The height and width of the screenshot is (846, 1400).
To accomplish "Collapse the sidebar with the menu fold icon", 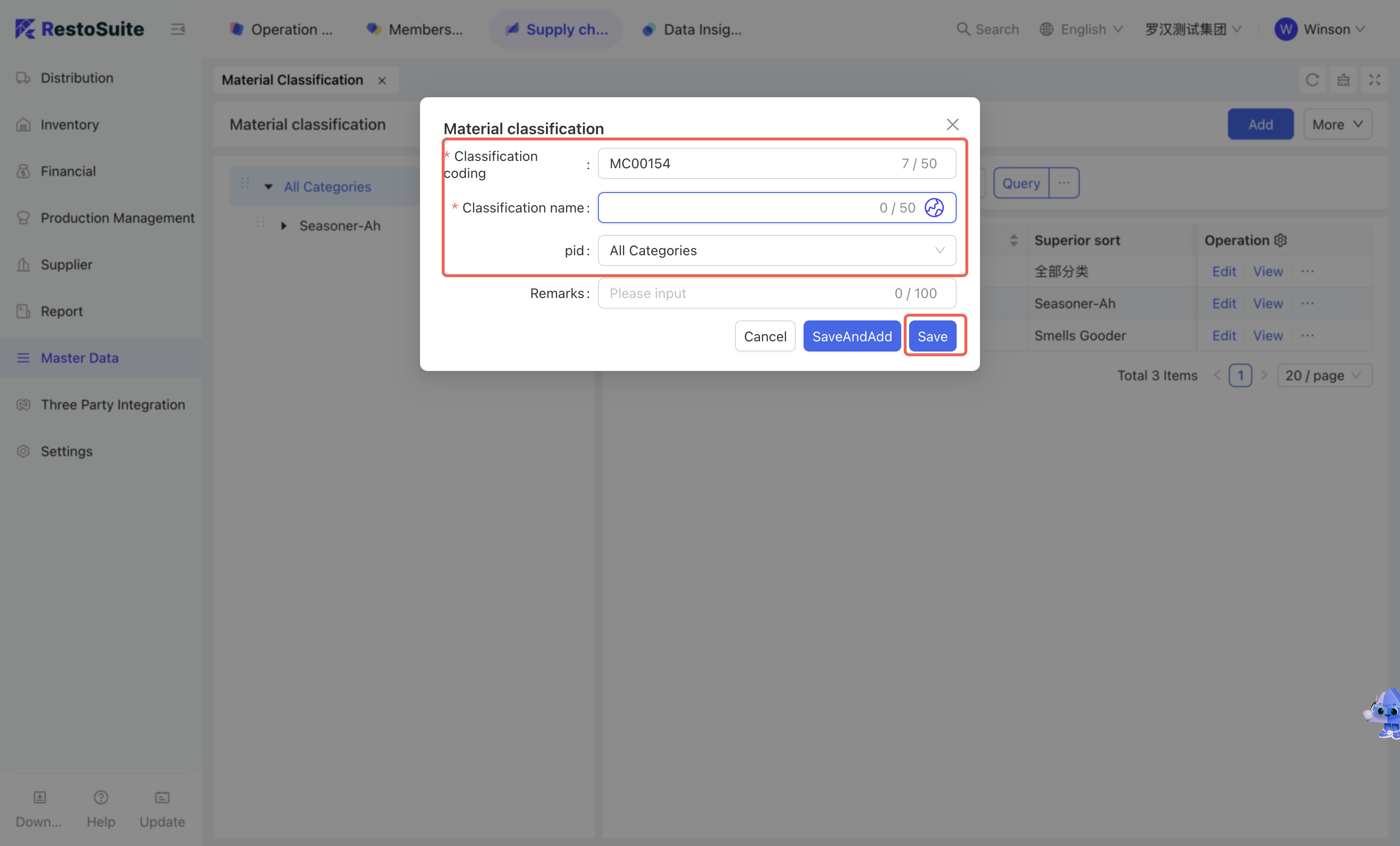I will (178, 29).
